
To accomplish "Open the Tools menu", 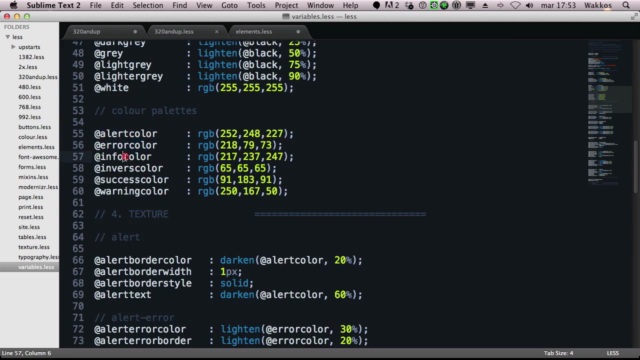I will tap(256, 5).
